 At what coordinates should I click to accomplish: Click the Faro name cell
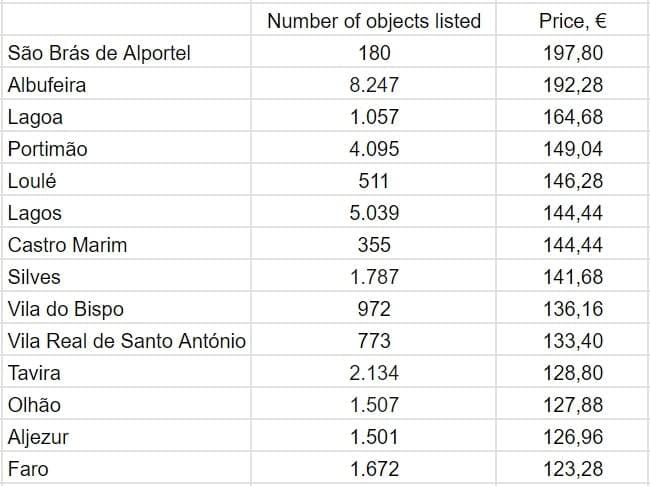(28, 468)
